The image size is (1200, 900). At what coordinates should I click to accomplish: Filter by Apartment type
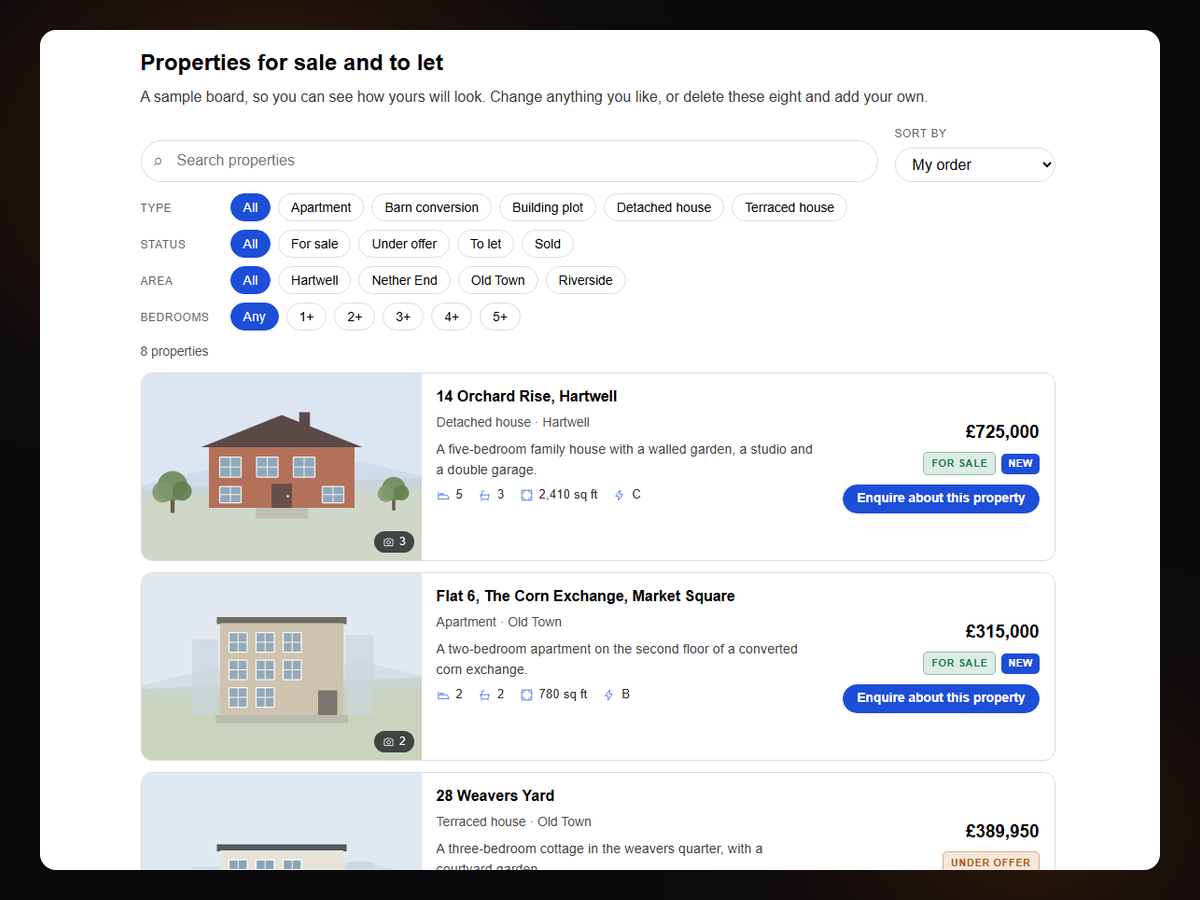tap(321, 208)
